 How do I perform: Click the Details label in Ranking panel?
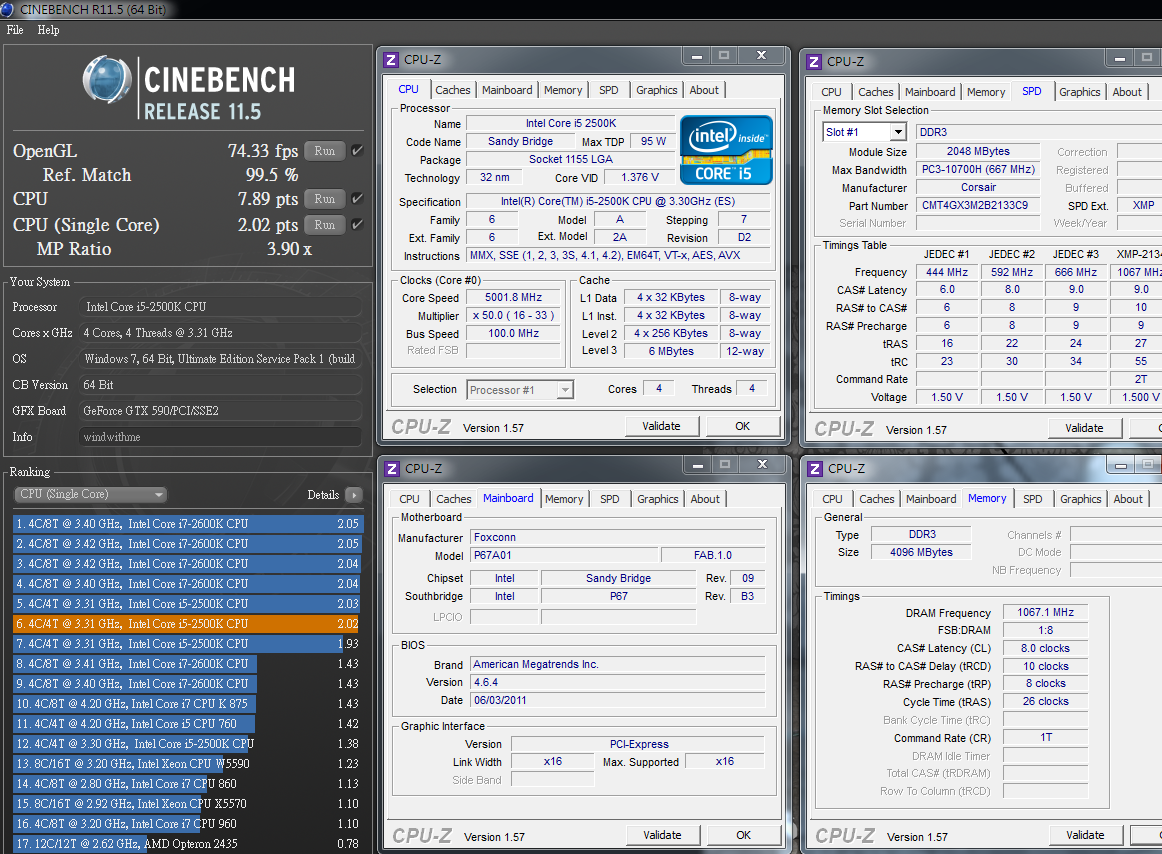[x=323, y=494]
